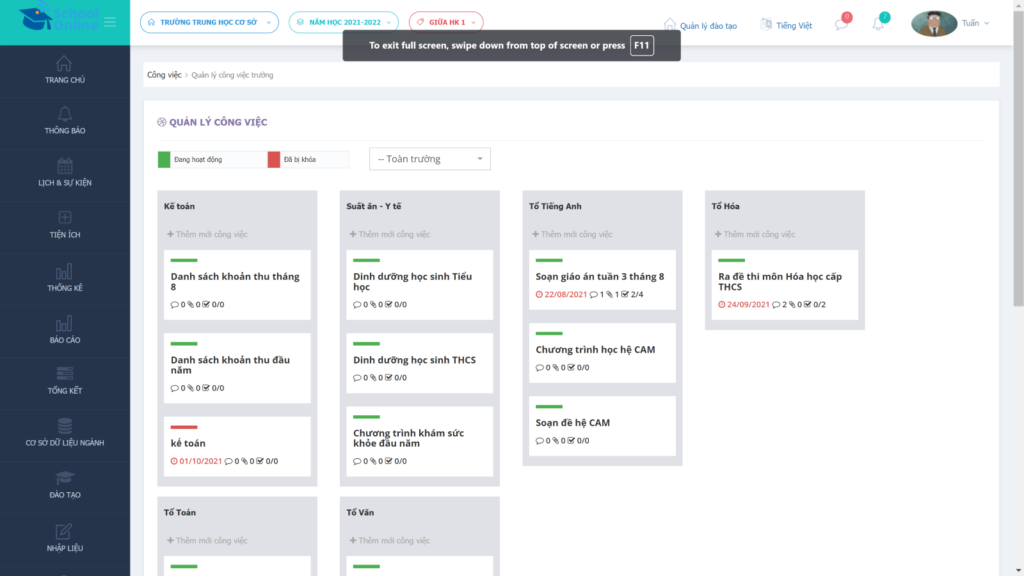The width and height of the screenshot is (1024, 576).
Task: Open the Năm Học 2021-2022 selector
Action: tap(343, 22)
